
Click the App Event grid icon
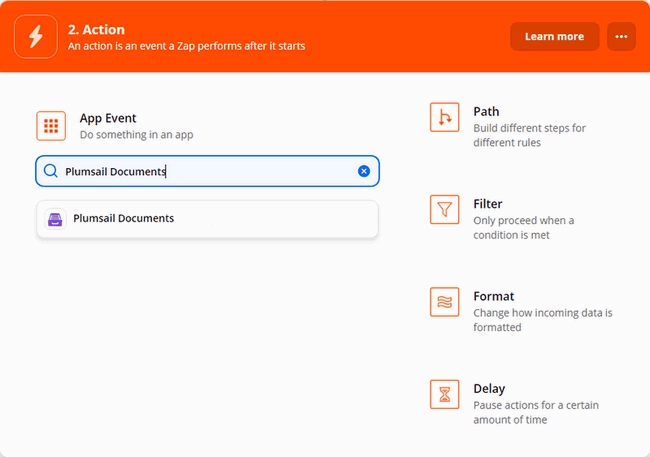pyautogui.click(x=51, y=126)
